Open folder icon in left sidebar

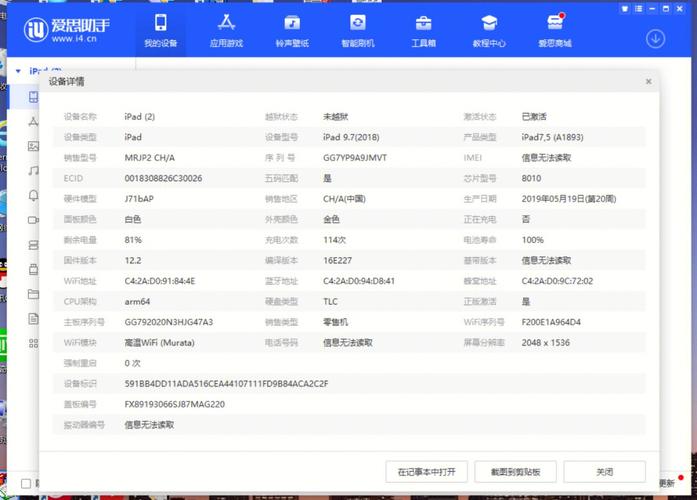[33, 294]
